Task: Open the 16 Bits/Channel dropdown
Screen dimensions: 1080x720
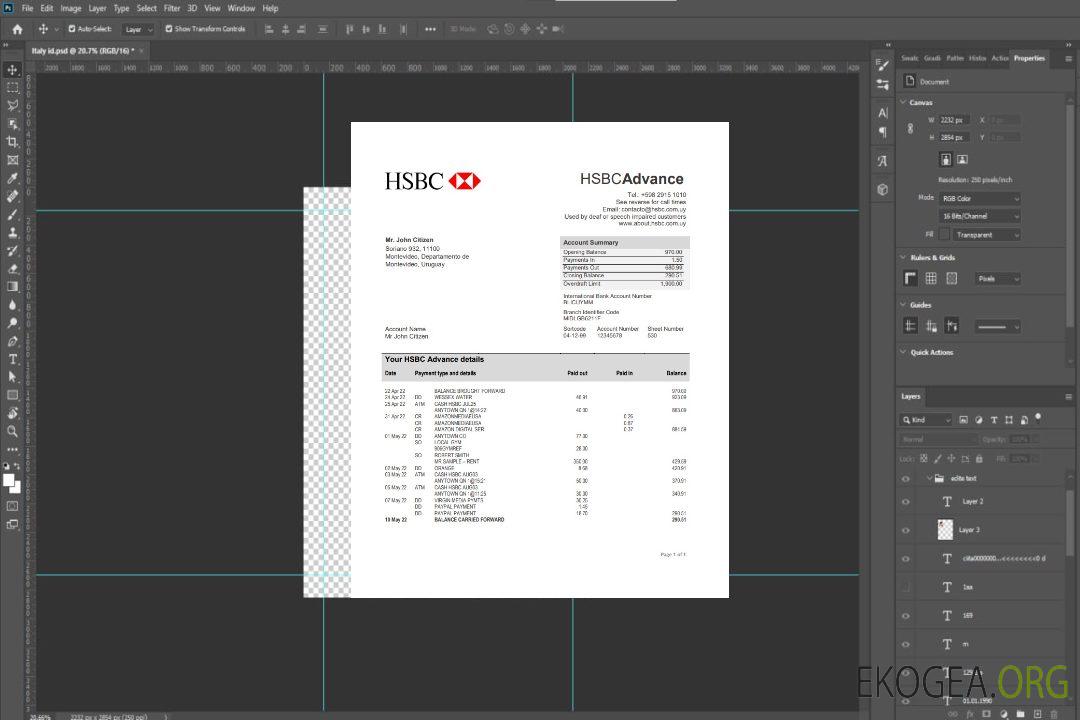Action: (979, 216)
